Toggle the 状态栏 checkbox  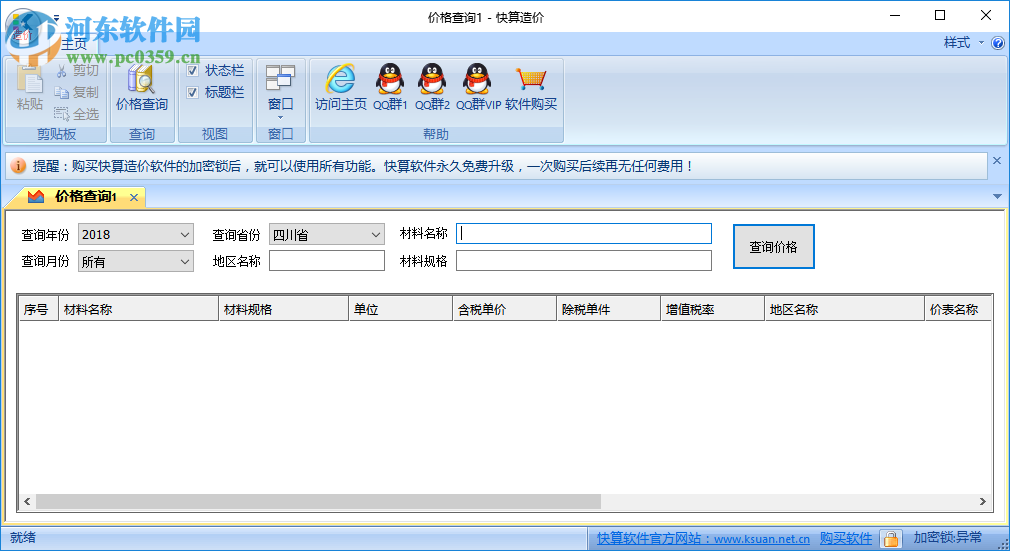tap(192, 70)
